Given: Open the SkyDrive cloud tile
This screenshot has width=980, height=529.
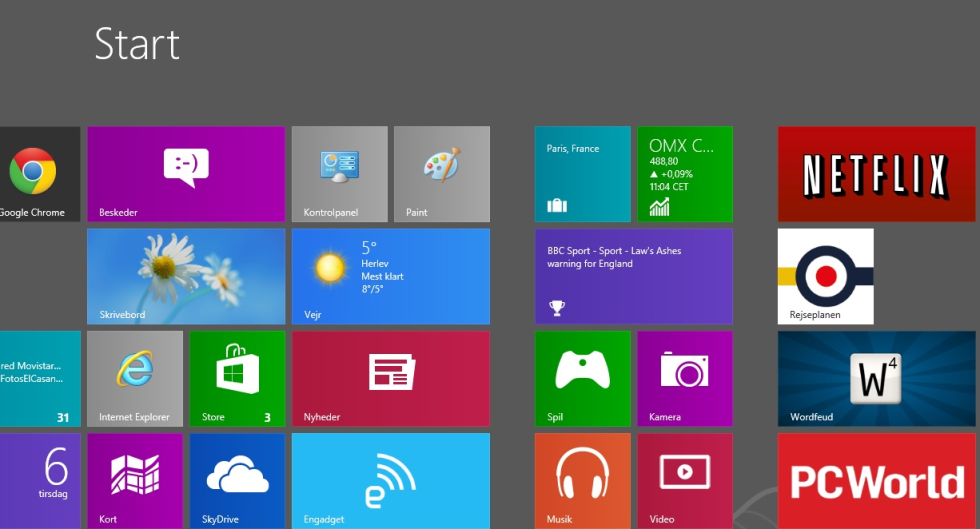Looking at the screenshot, I should (237, 480).
